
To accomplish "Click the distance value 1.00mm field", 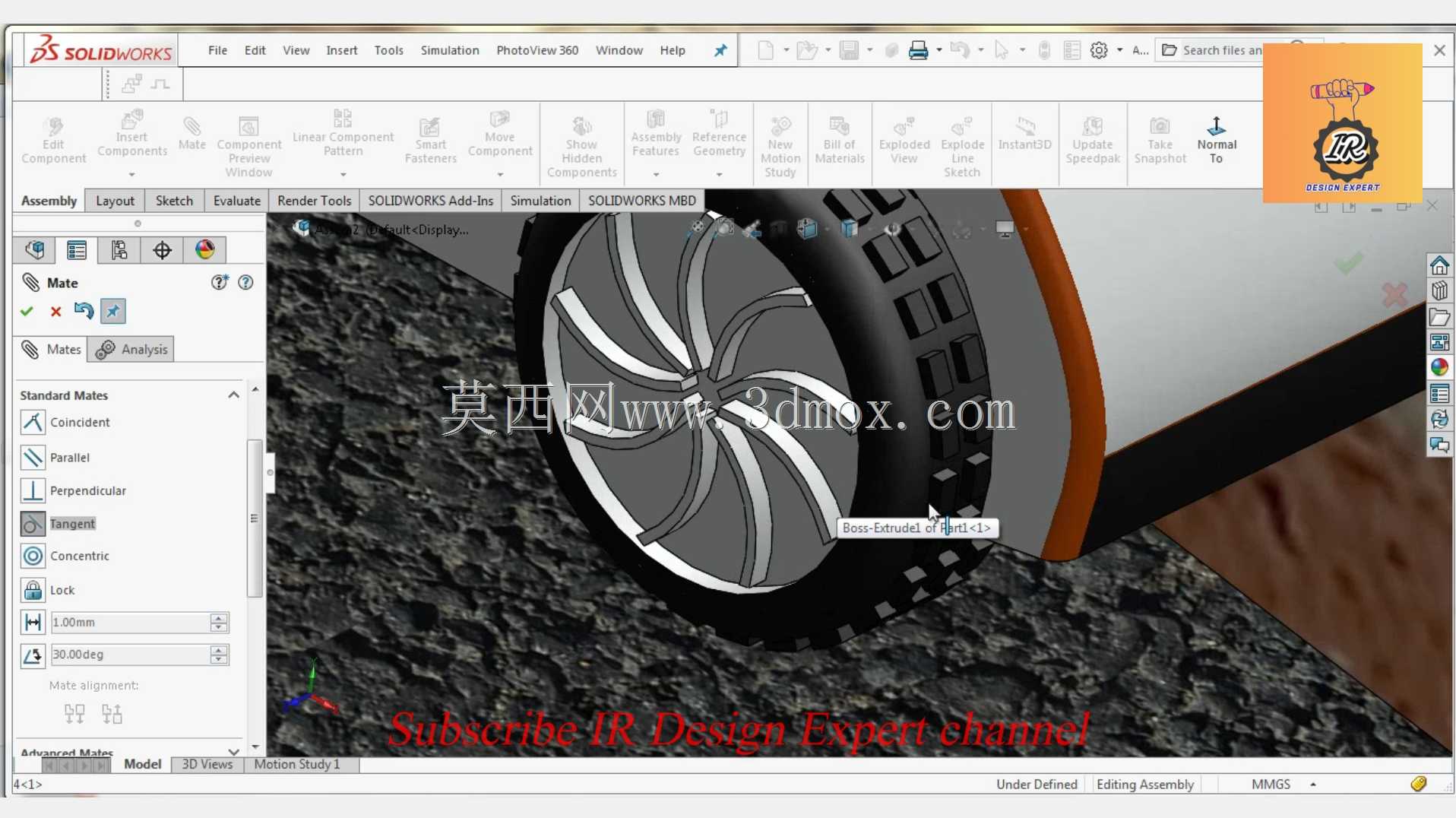I will pyautogui.click(x=130, y=623).
